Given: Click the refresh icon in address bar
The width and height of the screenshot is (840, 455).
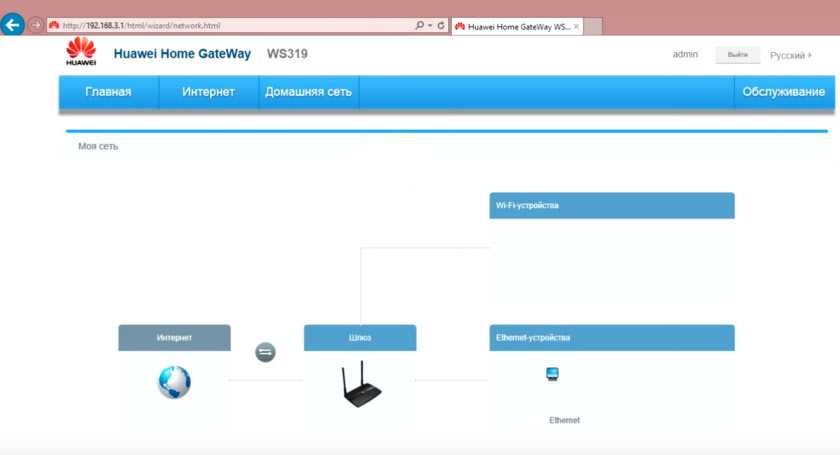Looking at the screenshot, I should (441, 26).
